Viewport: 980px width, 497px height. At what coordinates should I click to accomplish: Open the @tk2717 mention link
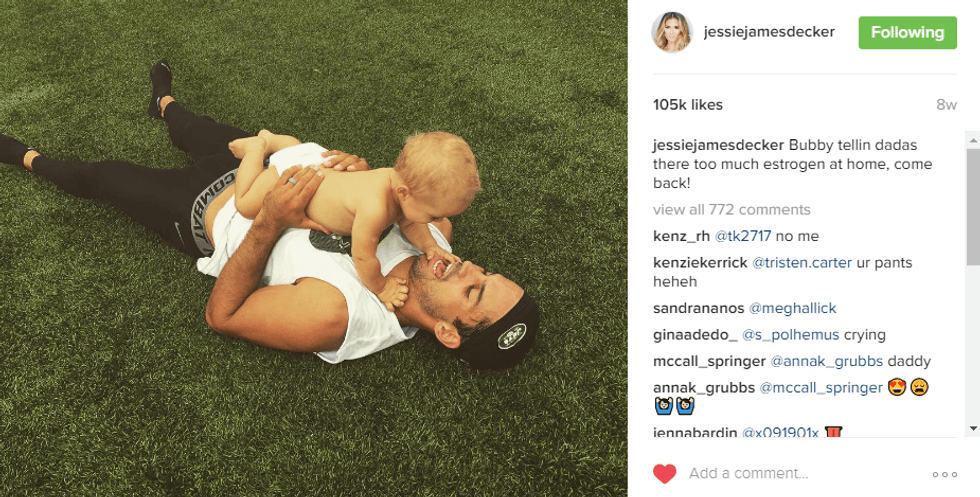(742, 236)
